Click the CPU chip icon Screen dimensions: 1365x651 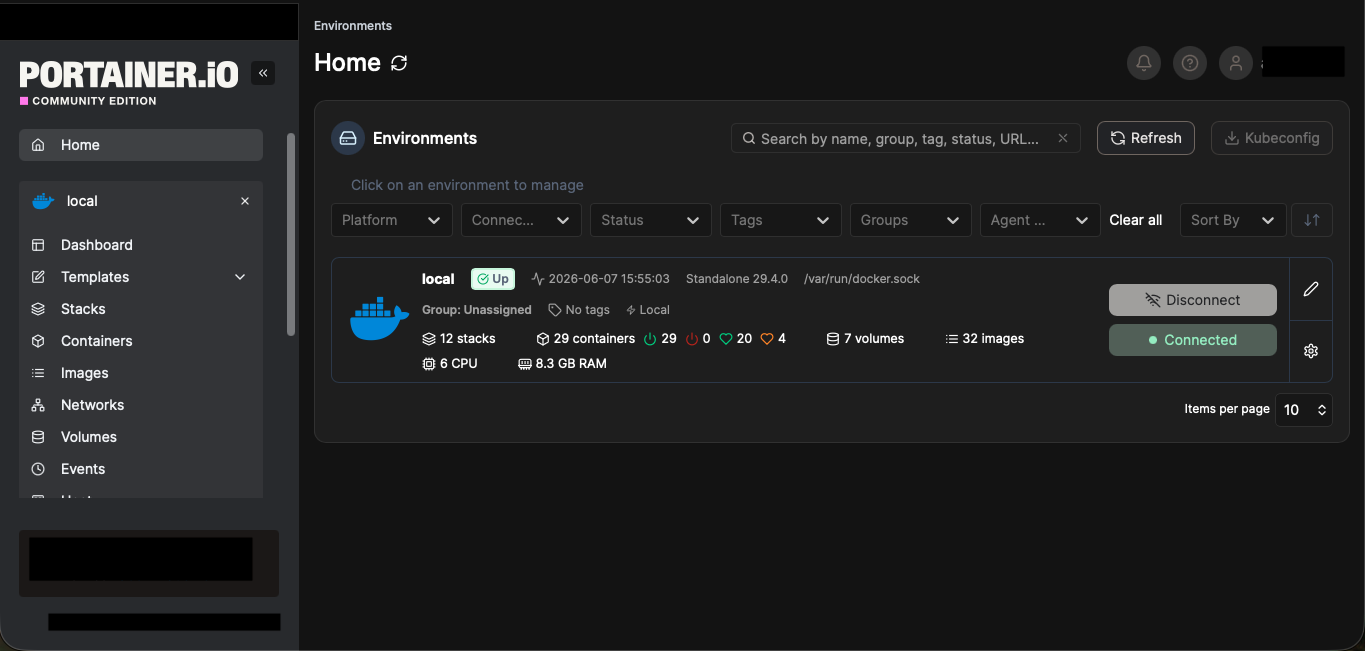429,364
